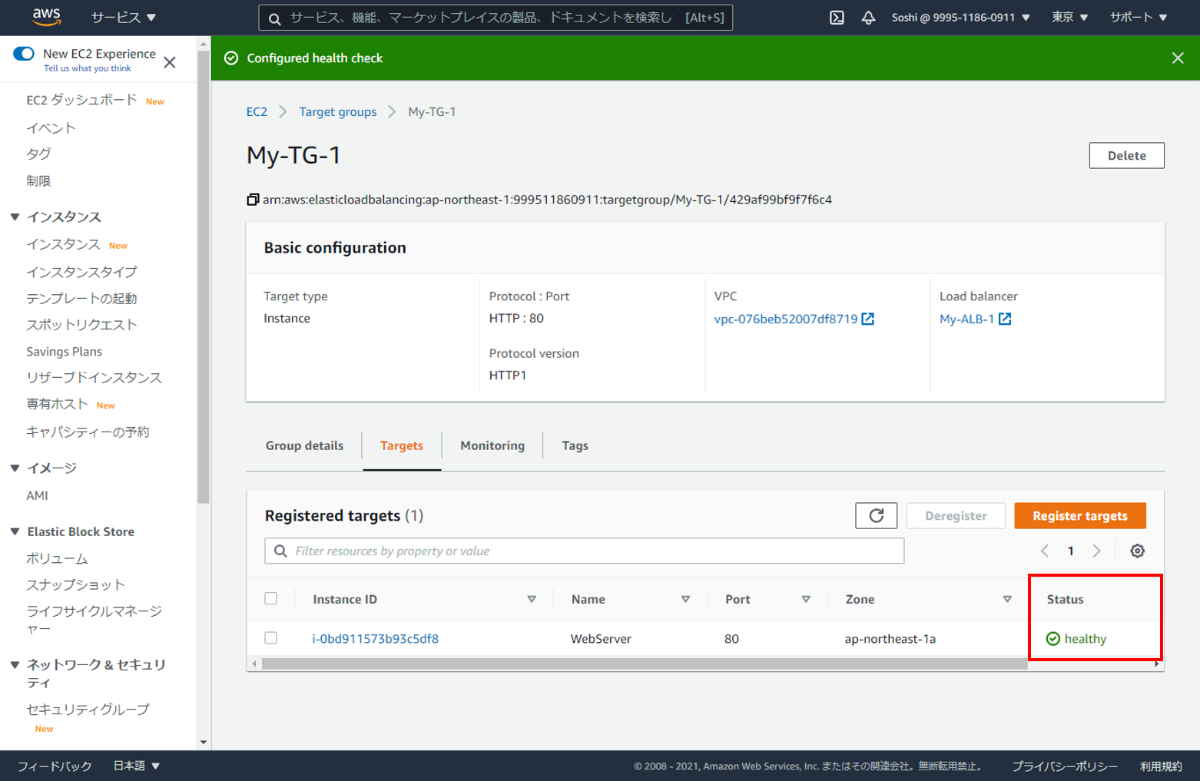Go to next page of targets
The image size is (1200, 781).
coord(1097,551)
